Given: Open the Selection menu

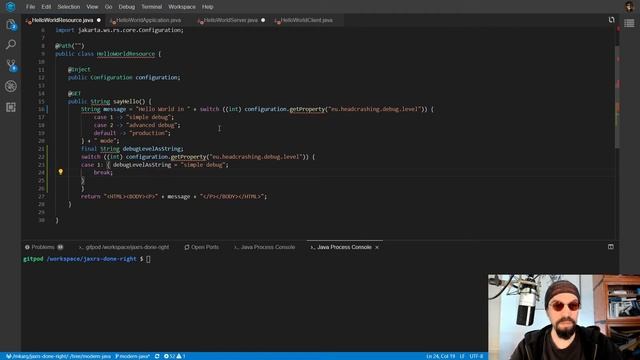Looking at the screenshot, I should pyautogui.click(x=69, y=7).
